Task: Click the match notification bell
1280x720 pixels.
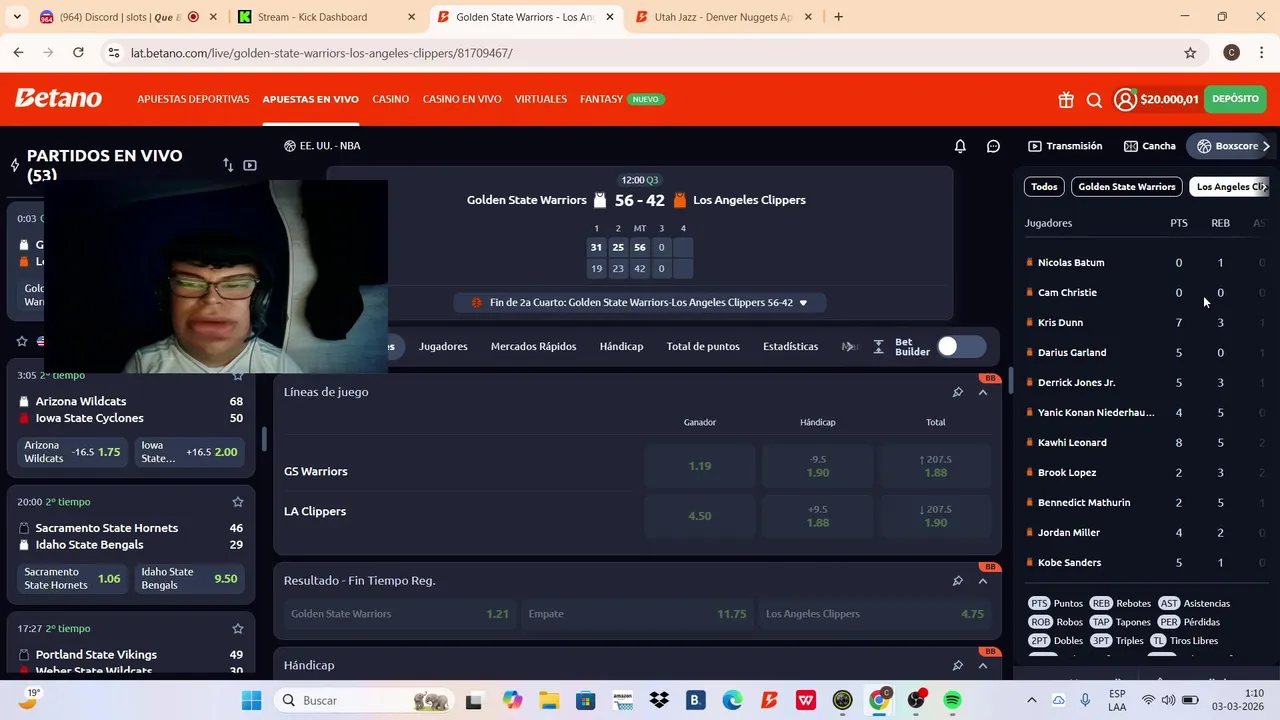Action: 960,146
